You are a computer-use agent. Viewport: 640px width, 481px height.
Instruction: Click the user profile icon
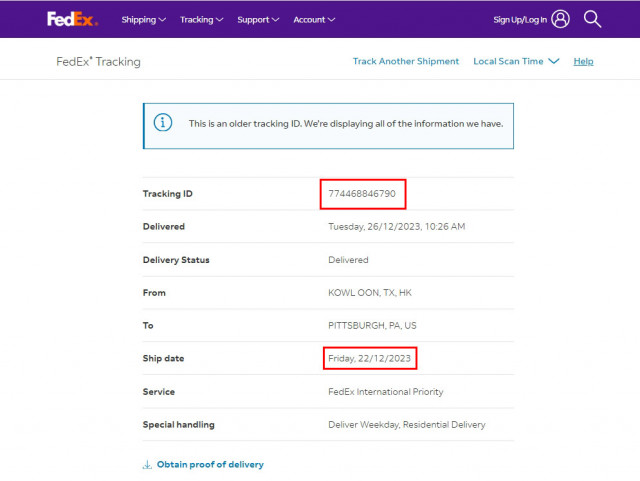(x=560, y=19)
